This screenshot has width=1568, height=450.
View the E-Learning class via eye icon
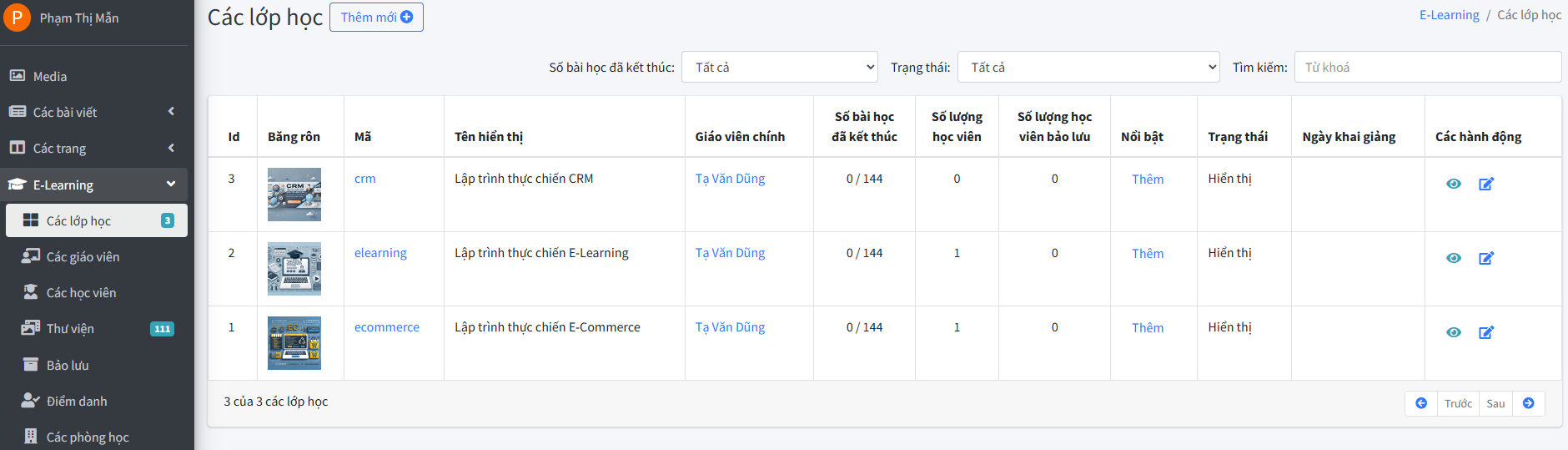1453,258
